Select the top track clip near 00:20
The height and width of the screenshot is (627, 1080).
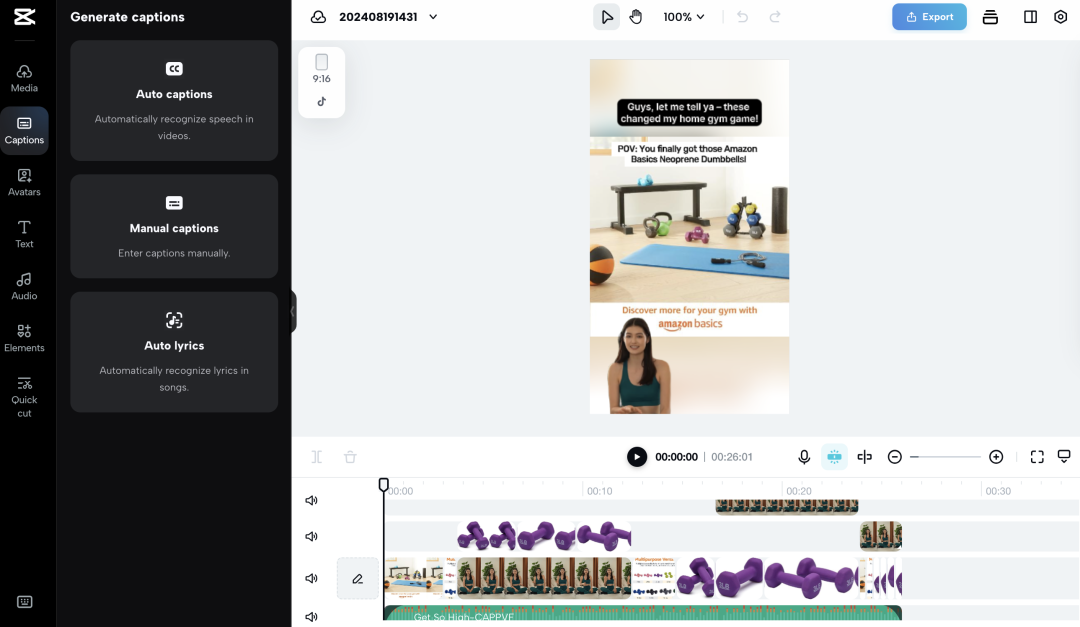tap(787, 507)
